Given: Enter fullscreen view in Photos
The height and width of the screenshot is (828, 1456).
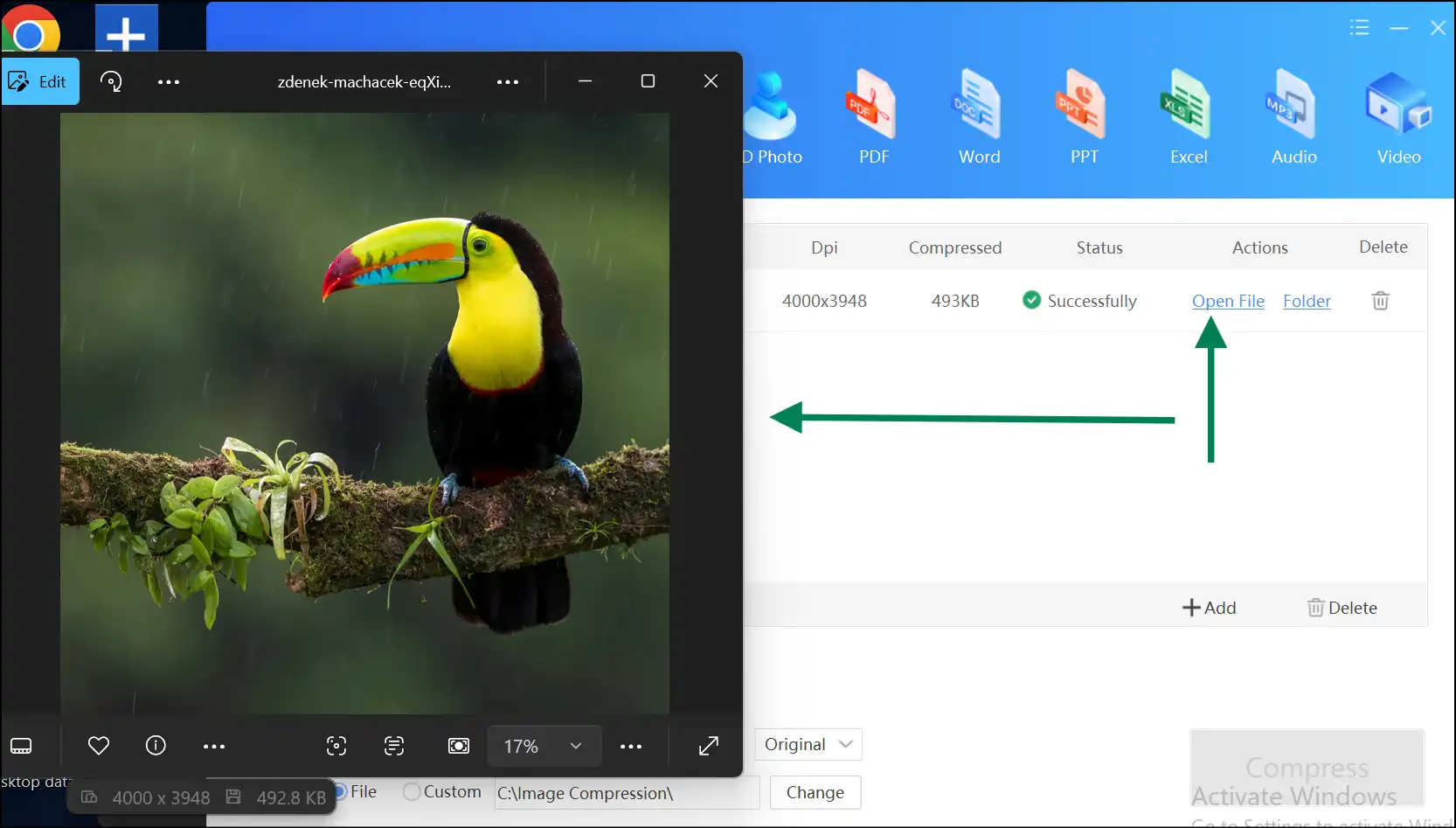Looking at the screenshot, I should (709, 746).
